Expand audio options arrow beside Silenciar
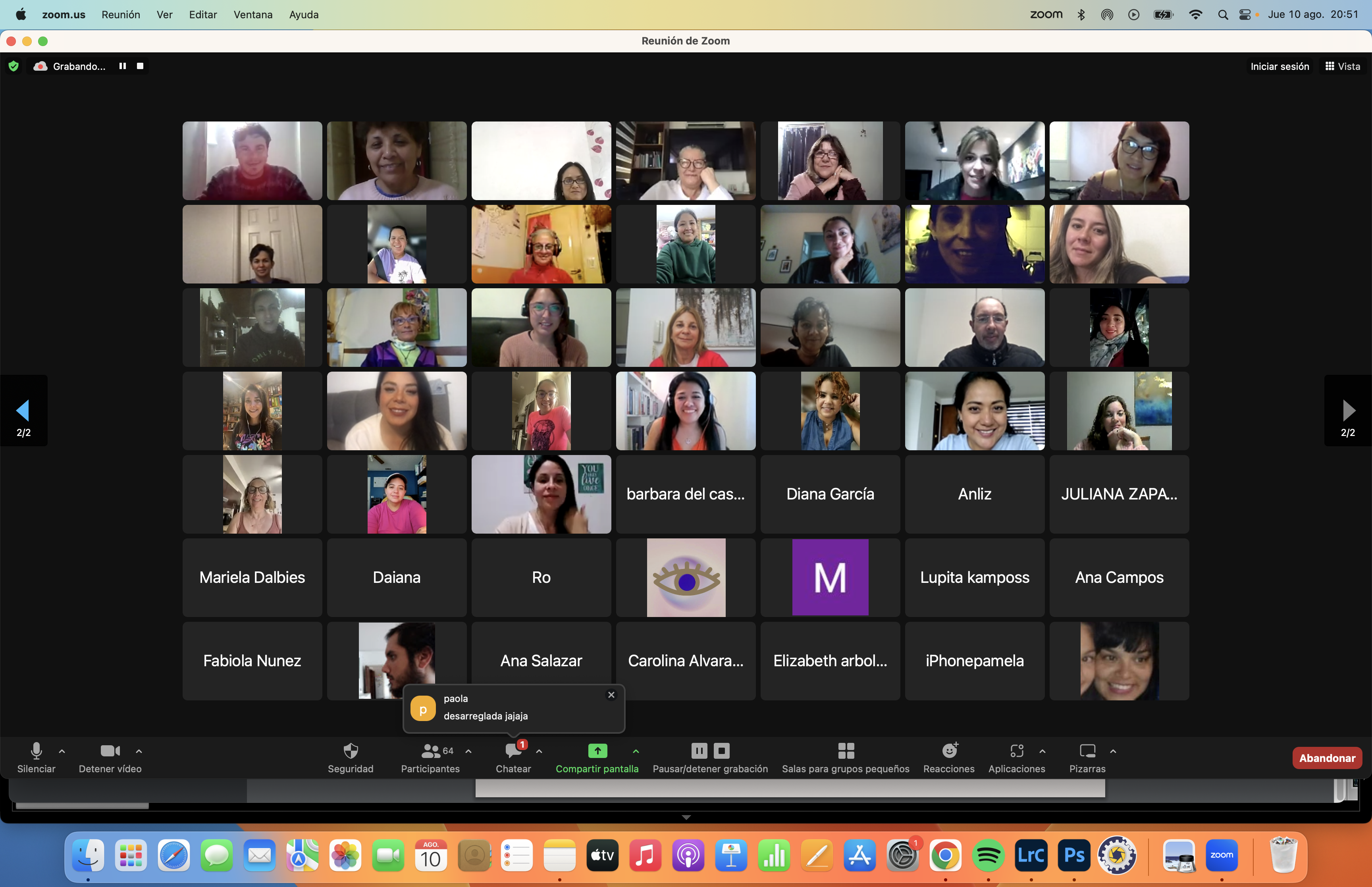The width and height of the screenshot is (1372, 887). 62,751
